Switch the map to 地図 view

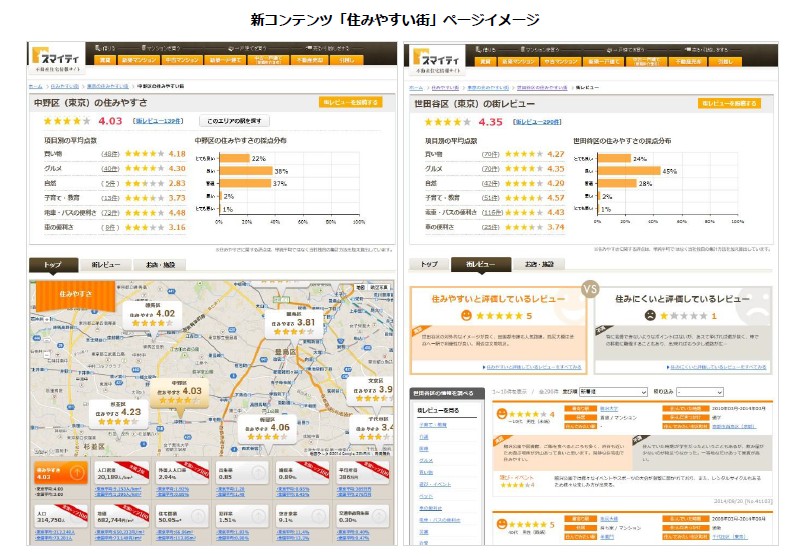361,288
